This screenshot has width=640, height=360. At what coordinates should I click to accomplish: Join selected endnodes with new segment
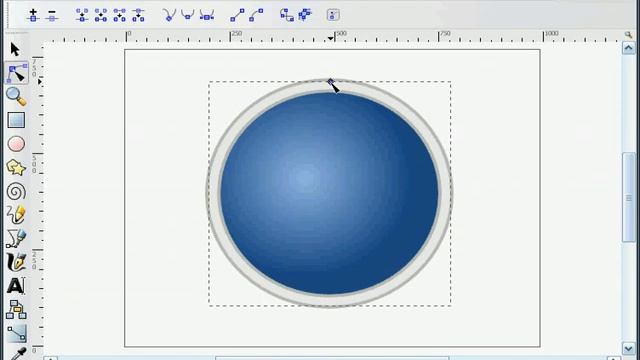point(101,16)
